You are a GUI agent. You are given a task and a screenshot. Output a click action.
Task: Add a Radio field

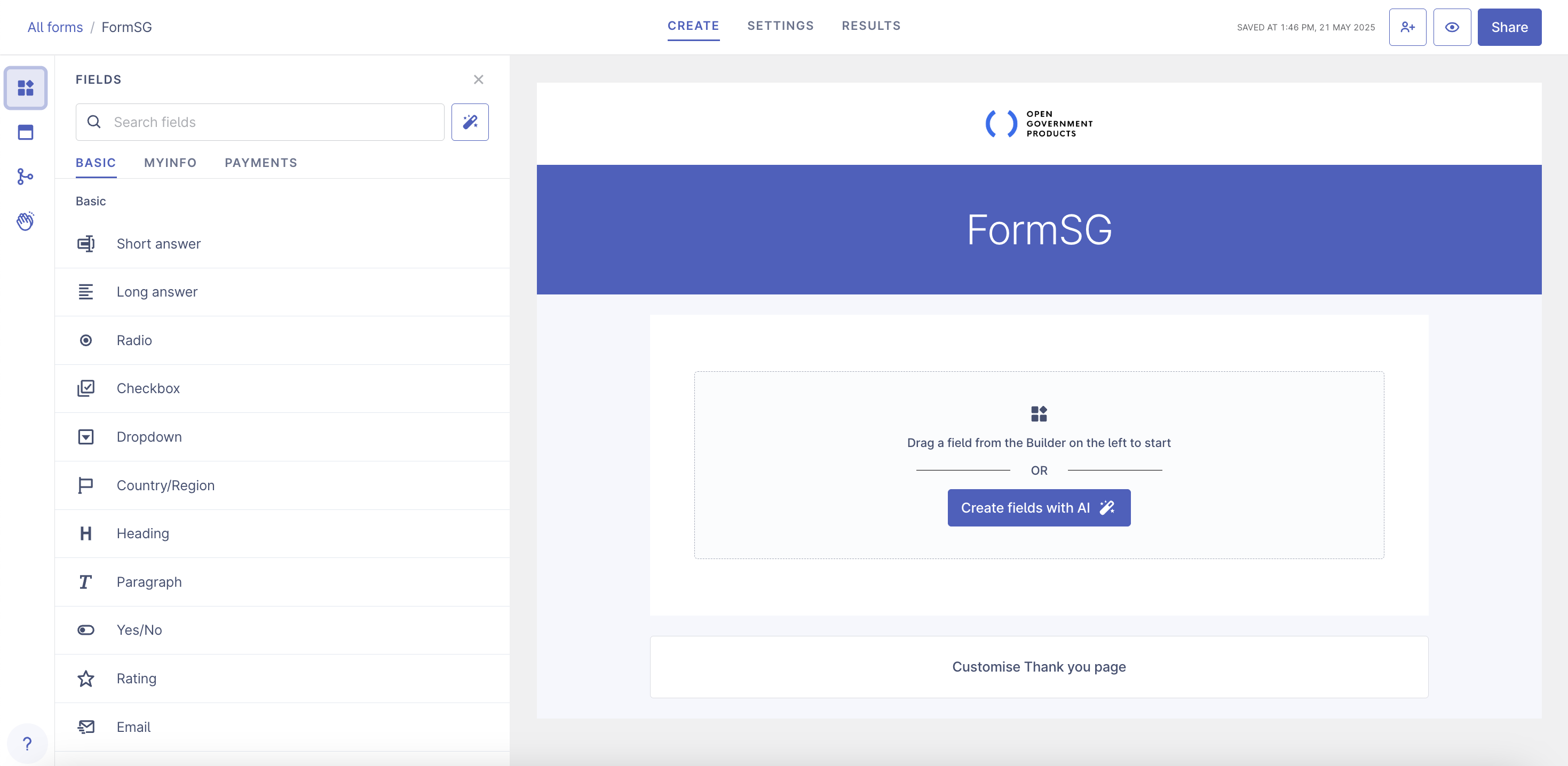134,340
